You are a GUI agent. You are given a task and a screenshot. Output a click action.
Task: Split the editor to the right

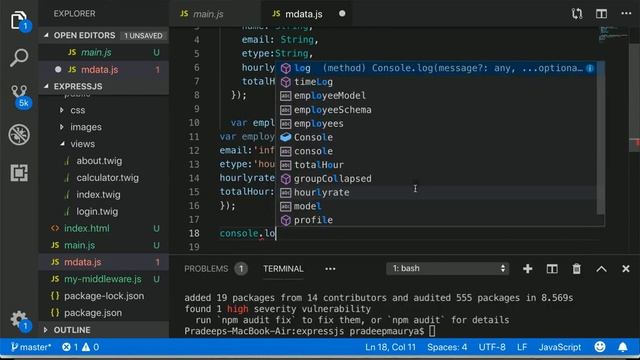click(601, 13)
